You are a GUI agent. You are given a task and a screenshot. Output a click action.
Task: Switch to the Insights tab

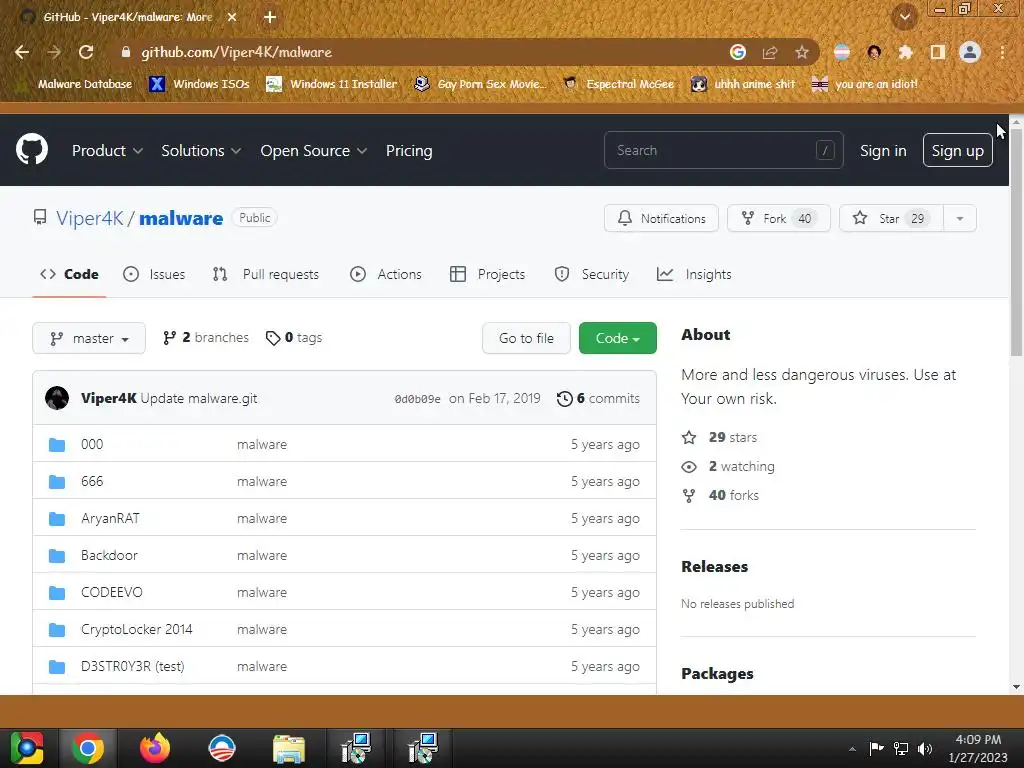pyautogui.click(x=694, y=274)
